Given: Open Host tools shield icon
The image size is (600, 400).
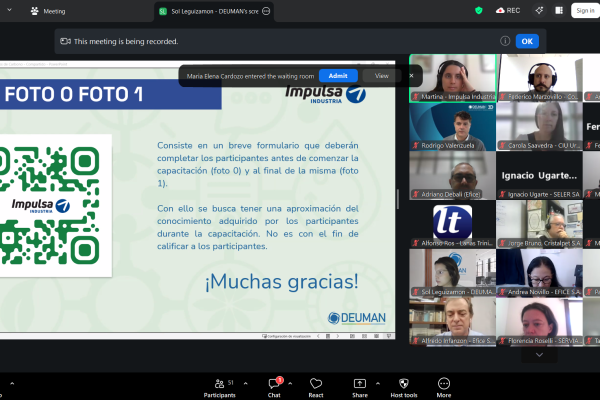Looking at the screenshot, I should (x=404, y=388).
